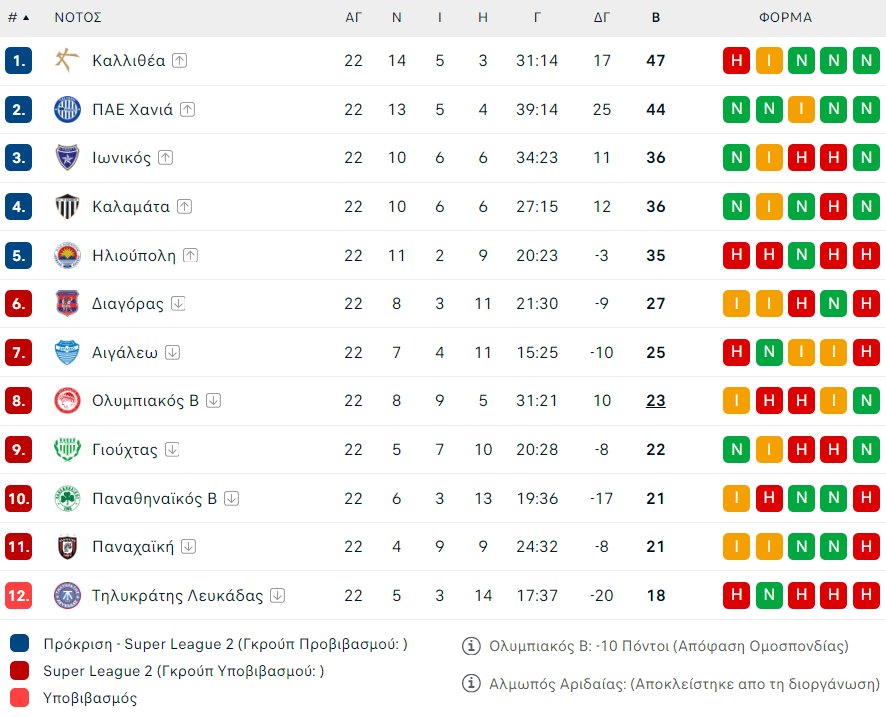Screen dimensions: 886x717
Task: Click info icon beside Αλμωπός Αριδαίας note
Action: 471,684
